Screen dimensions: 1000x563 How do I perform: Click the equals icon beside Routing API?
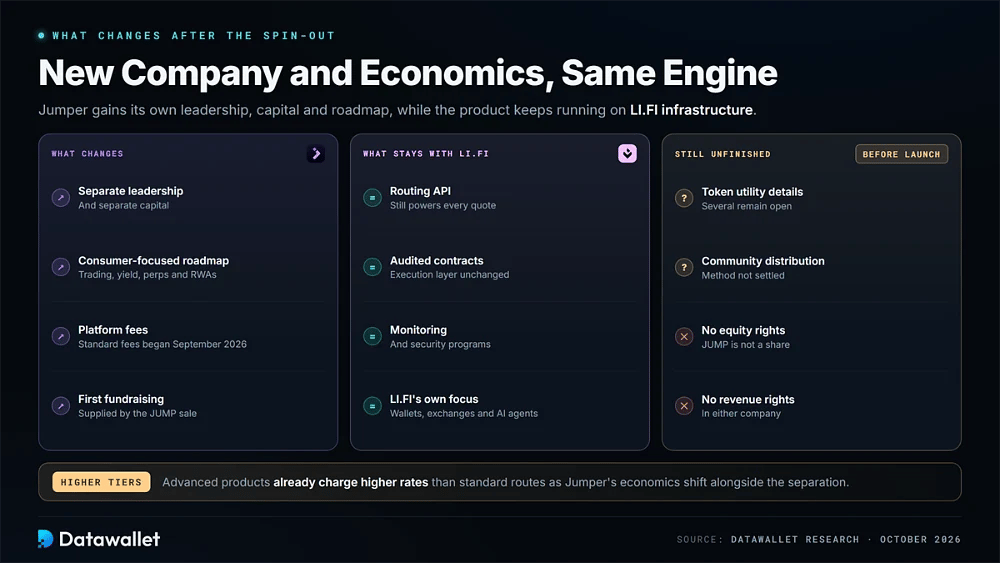tap(372, 198)
